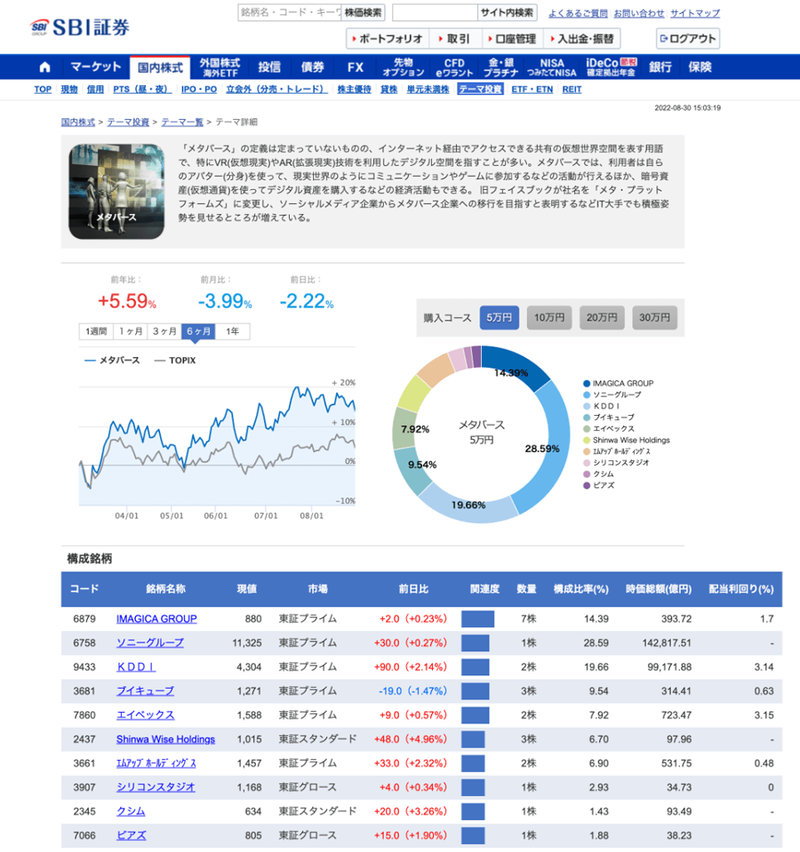Open ＫＤＤＩ stock link in table

pyautogui.click(x=136, y=667)
